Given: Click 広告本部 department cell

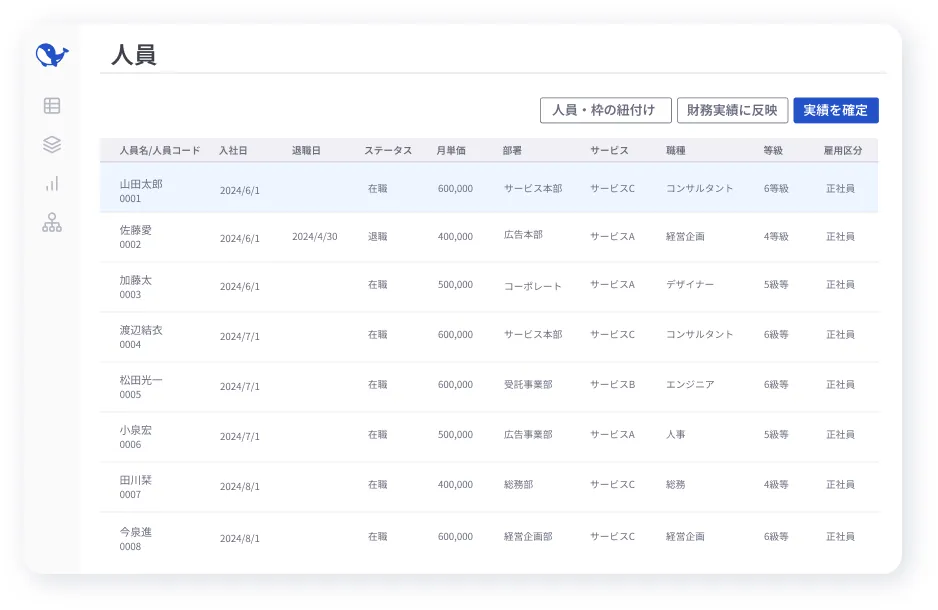Looking at the screenshot, I should (x=523, y=235).
